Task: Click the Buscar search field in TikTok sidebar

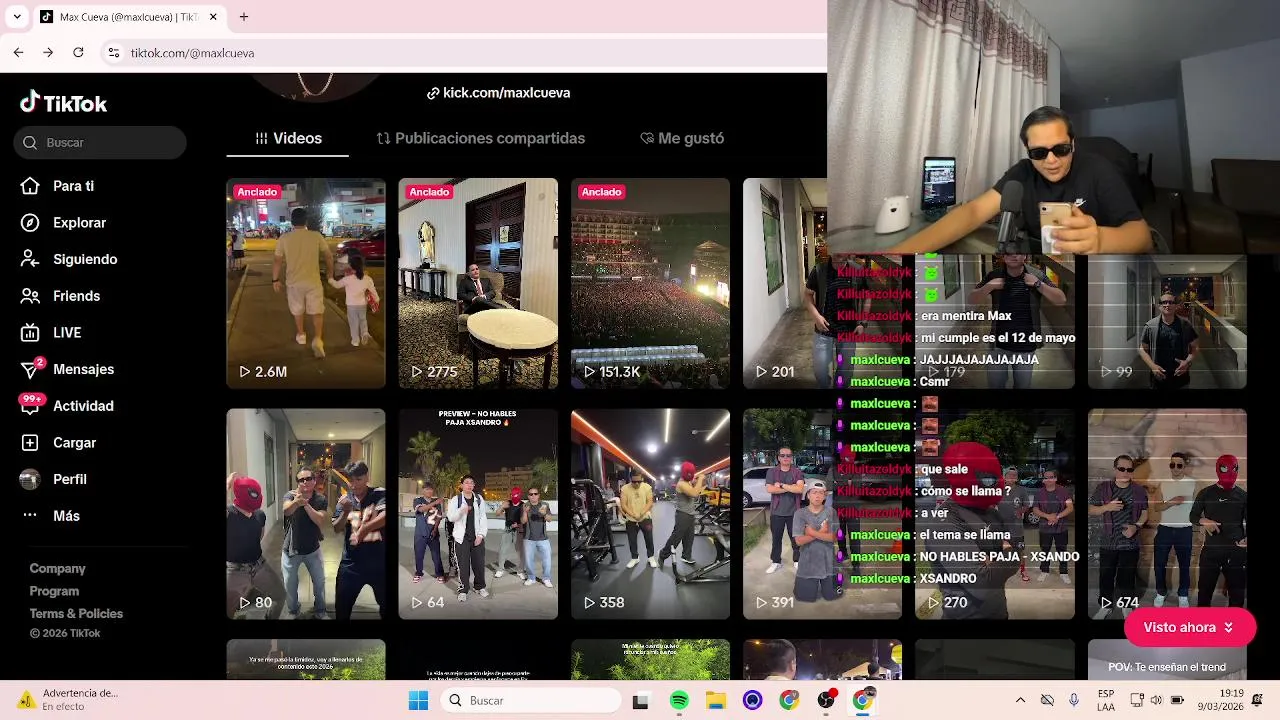Action: (x=100, y=142)
